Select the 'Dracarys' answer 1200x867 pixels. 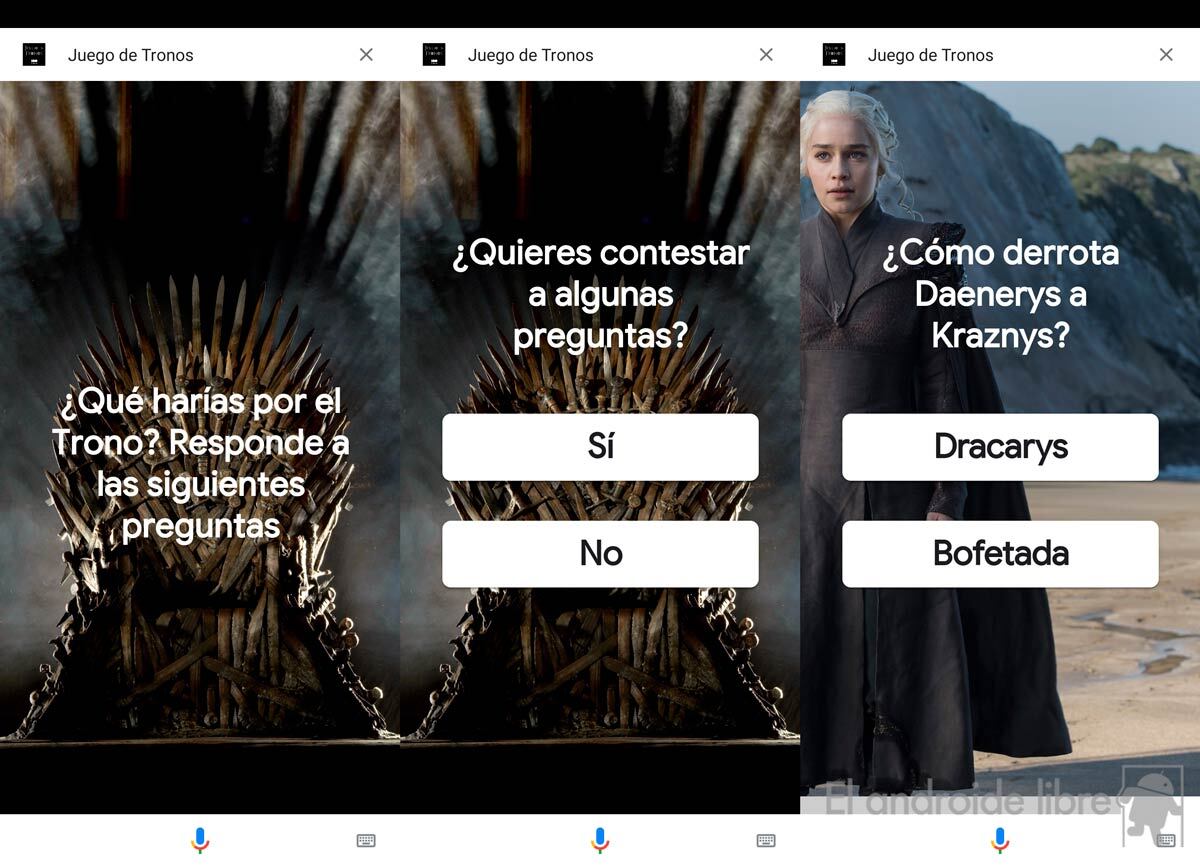(1000, 447)
